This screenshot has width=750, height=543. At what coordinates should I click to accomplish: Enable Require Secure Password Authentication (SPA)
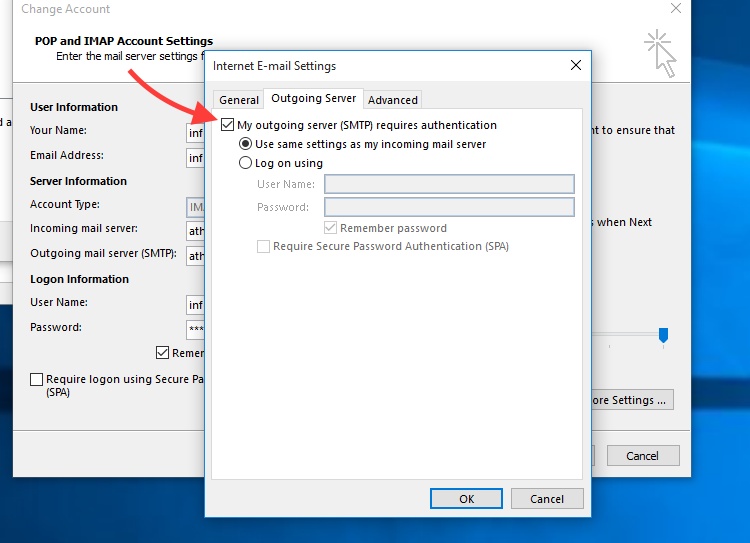pyautogui.click(x=263, y=246)
